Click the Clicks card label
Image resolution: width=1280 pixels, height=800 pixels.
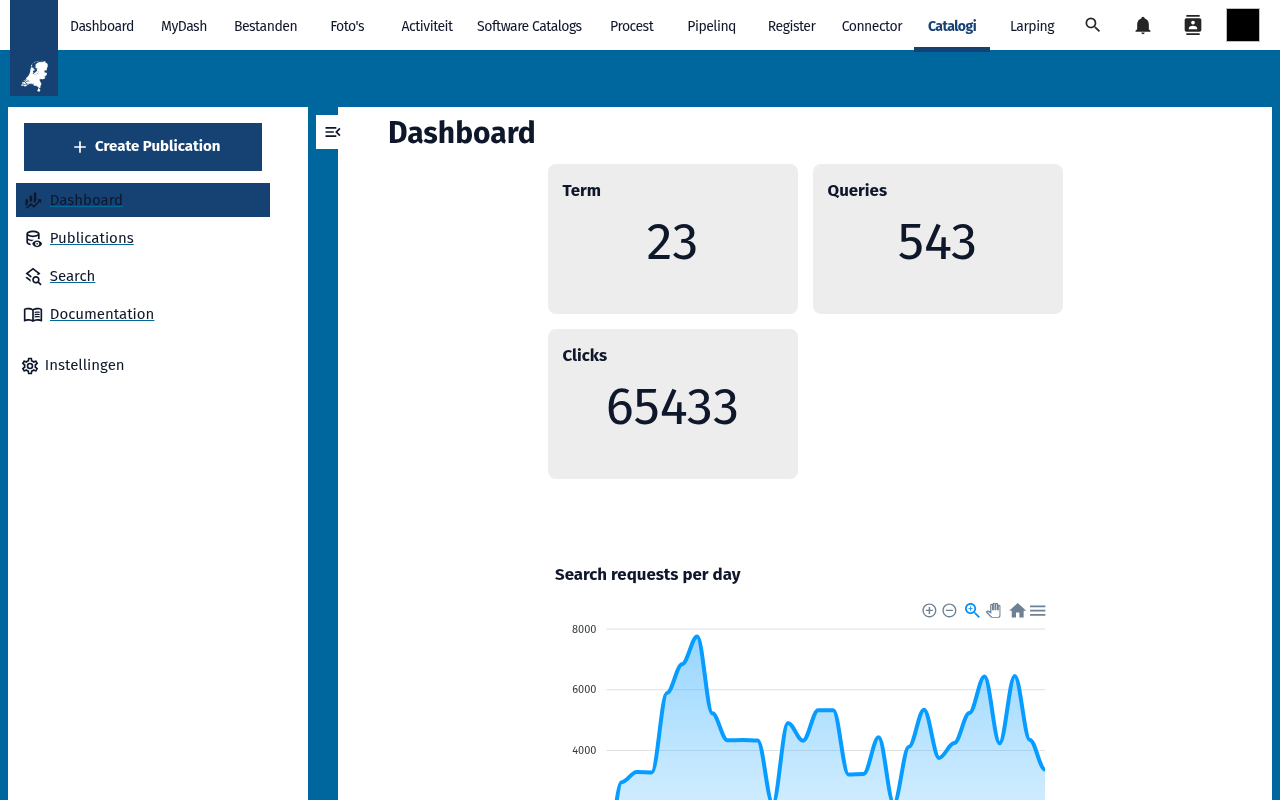pos(585,355)
